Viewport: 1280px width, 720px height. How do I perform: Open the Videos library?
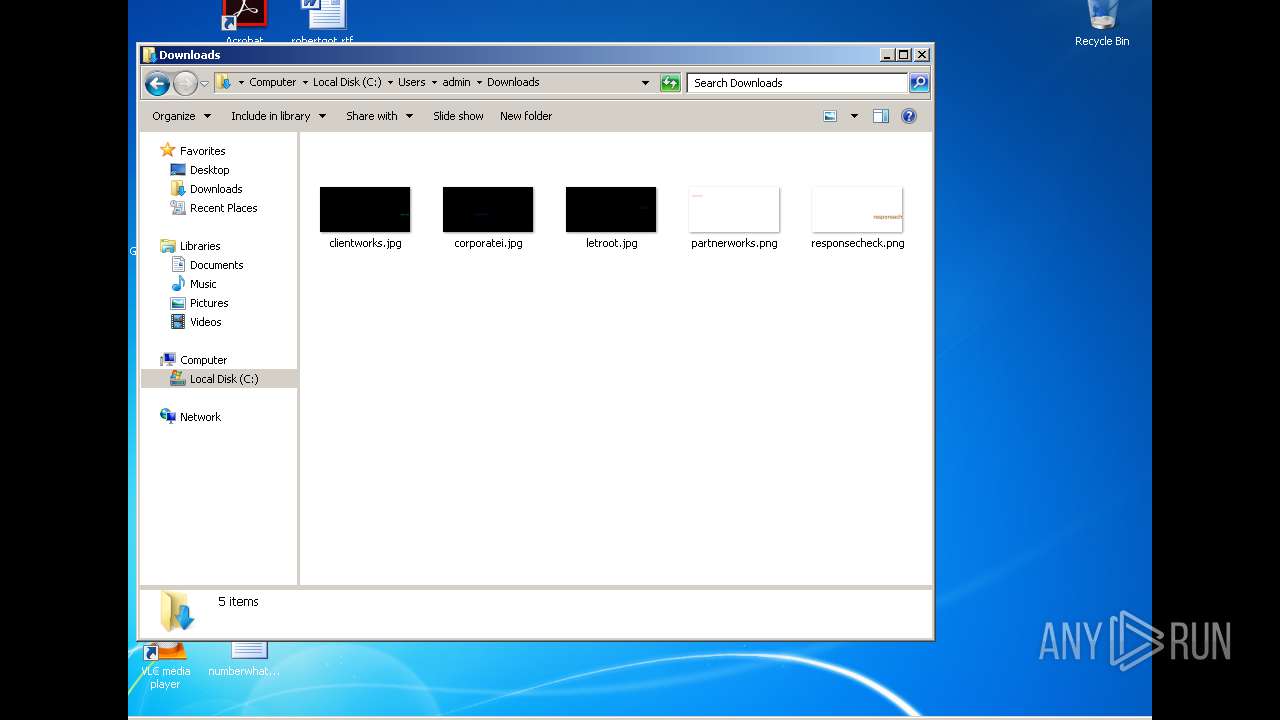(205, 322)
